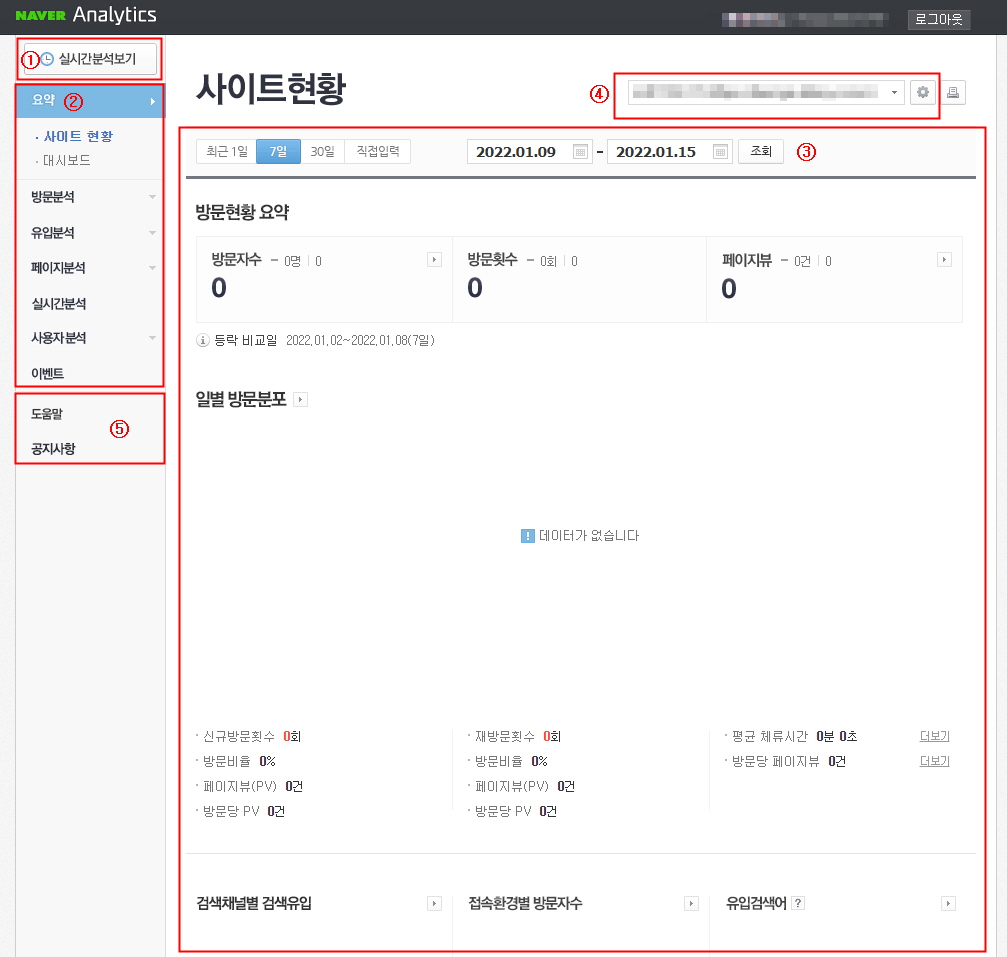This screenshot has width=1007, height=957.
Task: Open 더보기 next to 평균 체류시간
Action: [933, 735]
